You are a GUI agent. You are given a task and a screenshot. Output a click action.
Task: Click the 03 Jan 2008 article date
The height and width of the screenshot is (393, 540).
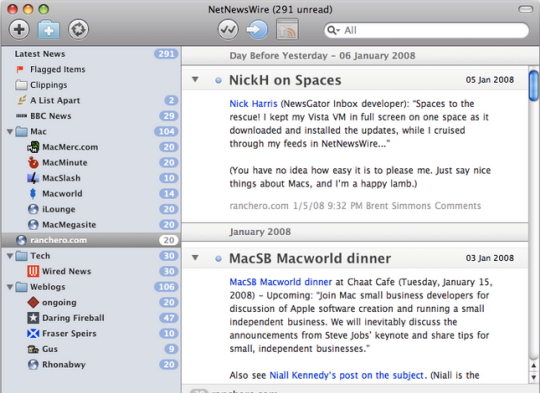(490, 258)
